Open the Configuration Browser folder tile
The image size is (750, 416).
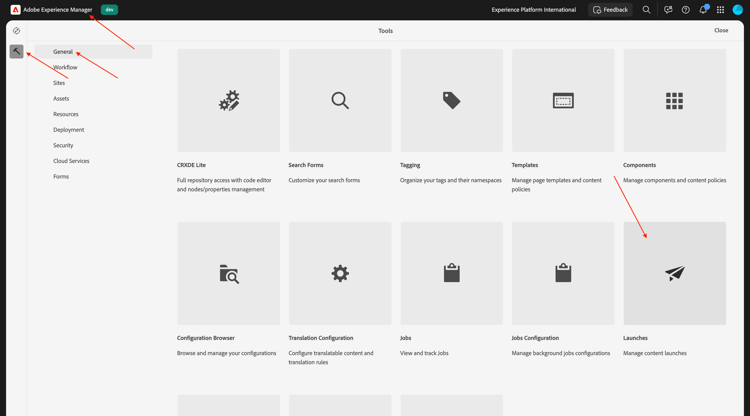[x=229, y=274]
